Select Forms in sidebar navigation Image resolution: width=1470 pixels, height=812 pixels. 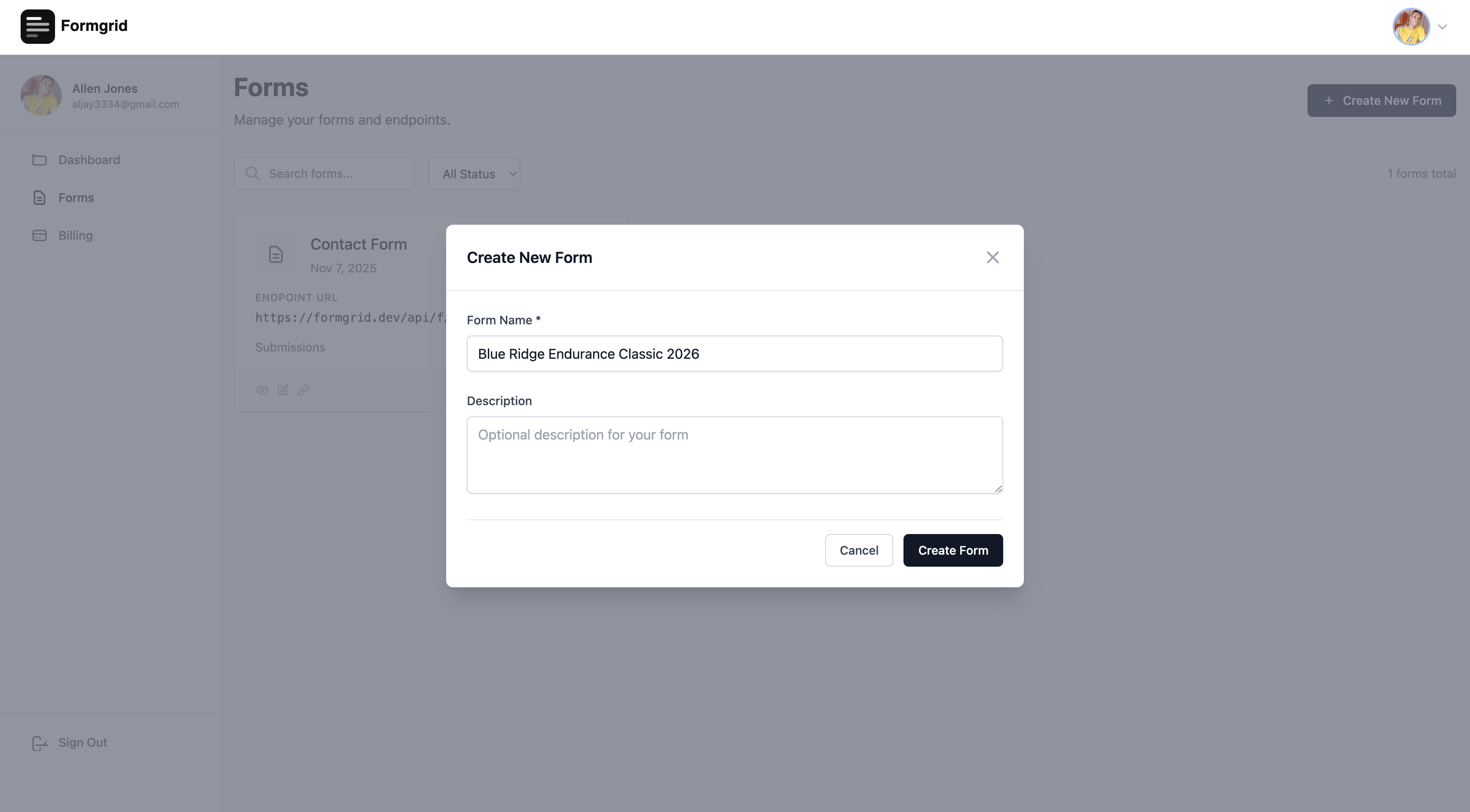[x=76, y=198]
